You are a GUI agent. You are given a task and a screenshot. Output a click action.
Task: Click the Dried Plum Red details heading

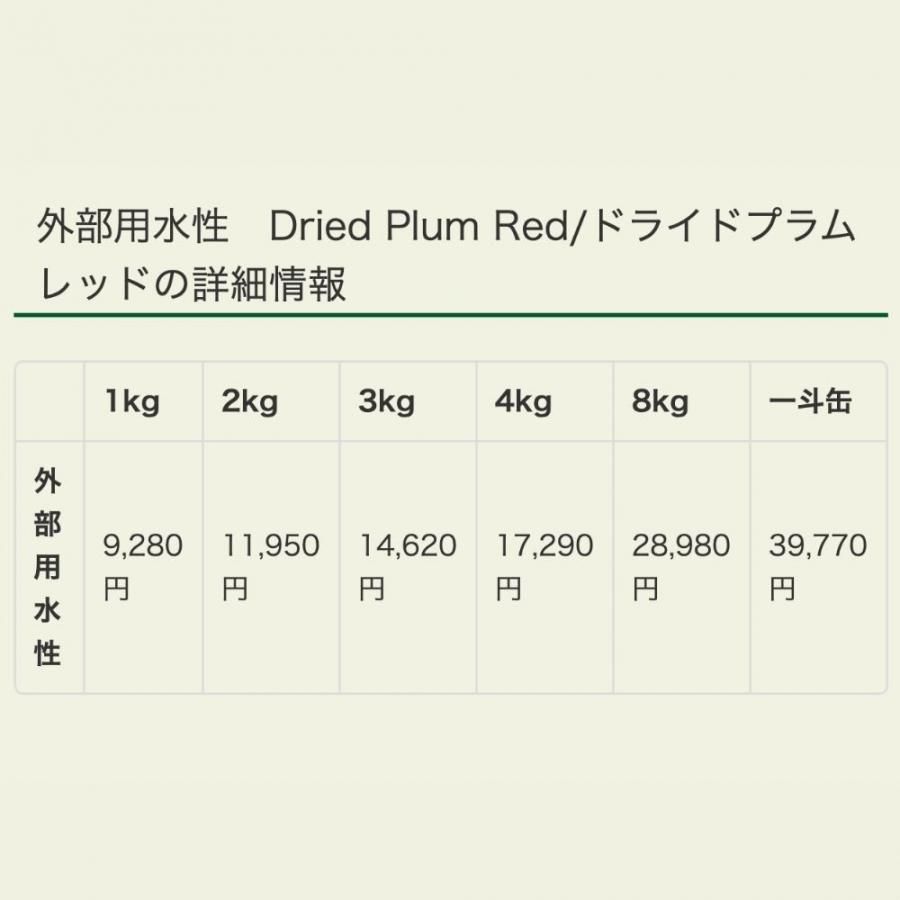pyautogui.click(x=447, y=254)
